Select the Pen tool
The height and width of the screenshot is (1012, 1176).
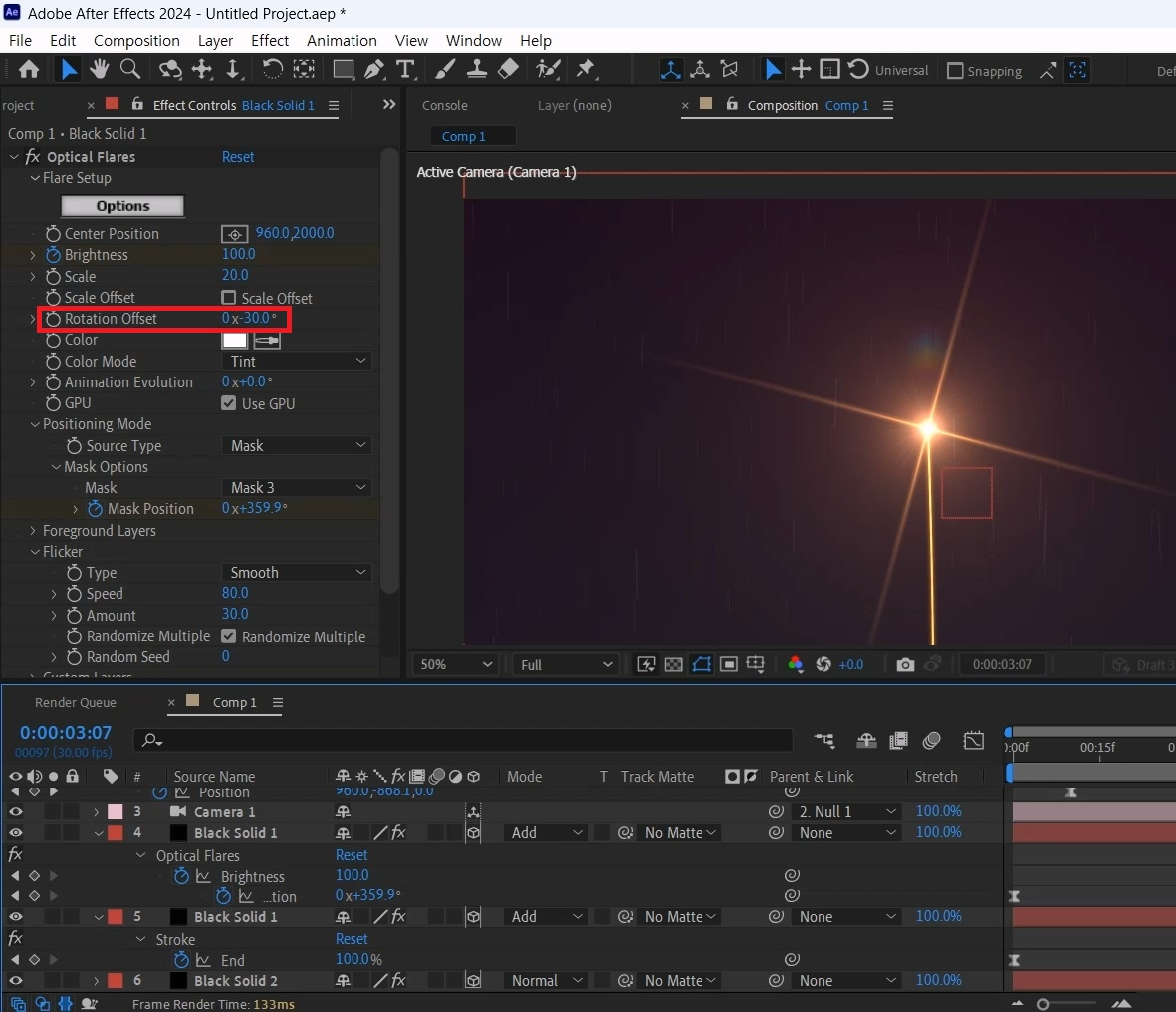[x=374, y=70]
